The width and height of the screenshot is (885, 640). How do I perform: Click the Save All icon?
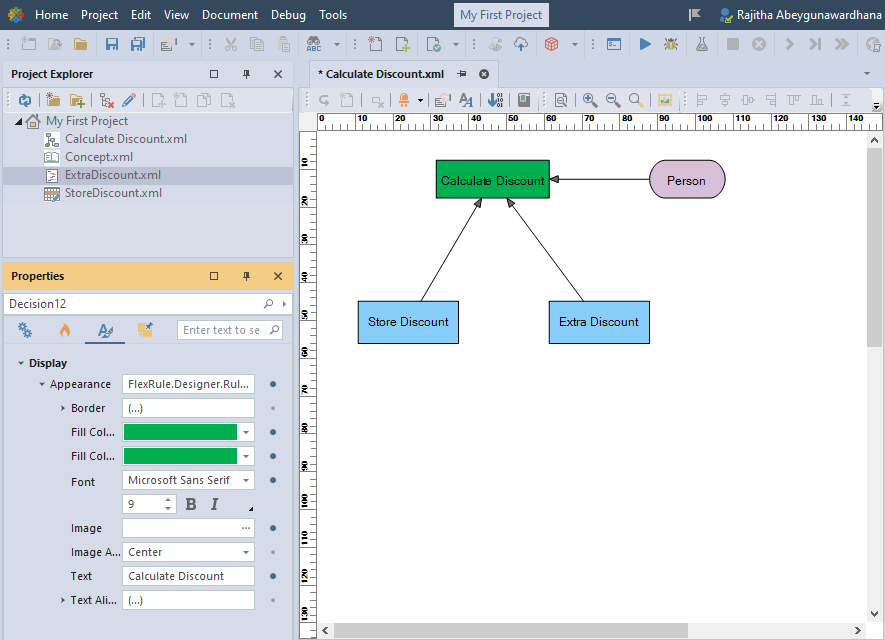138,44
